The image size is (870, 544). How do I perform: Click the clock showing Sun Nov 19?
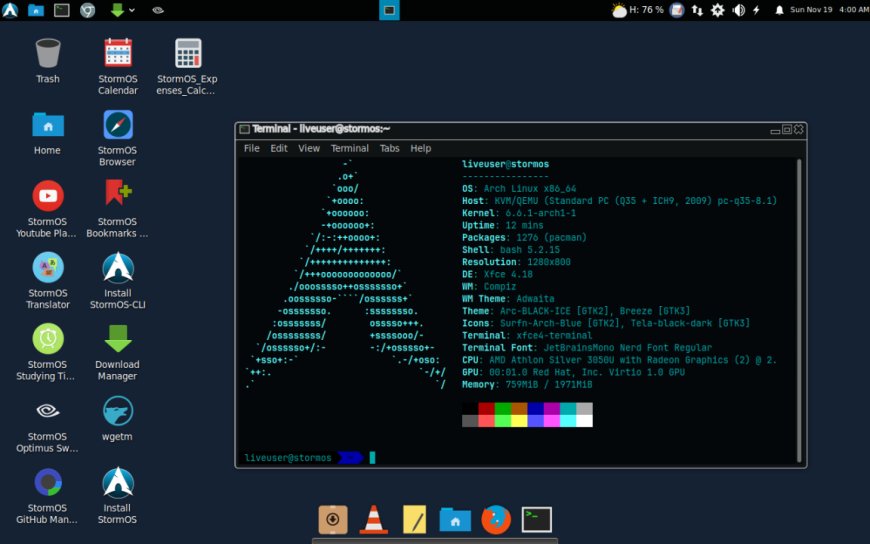829,10
